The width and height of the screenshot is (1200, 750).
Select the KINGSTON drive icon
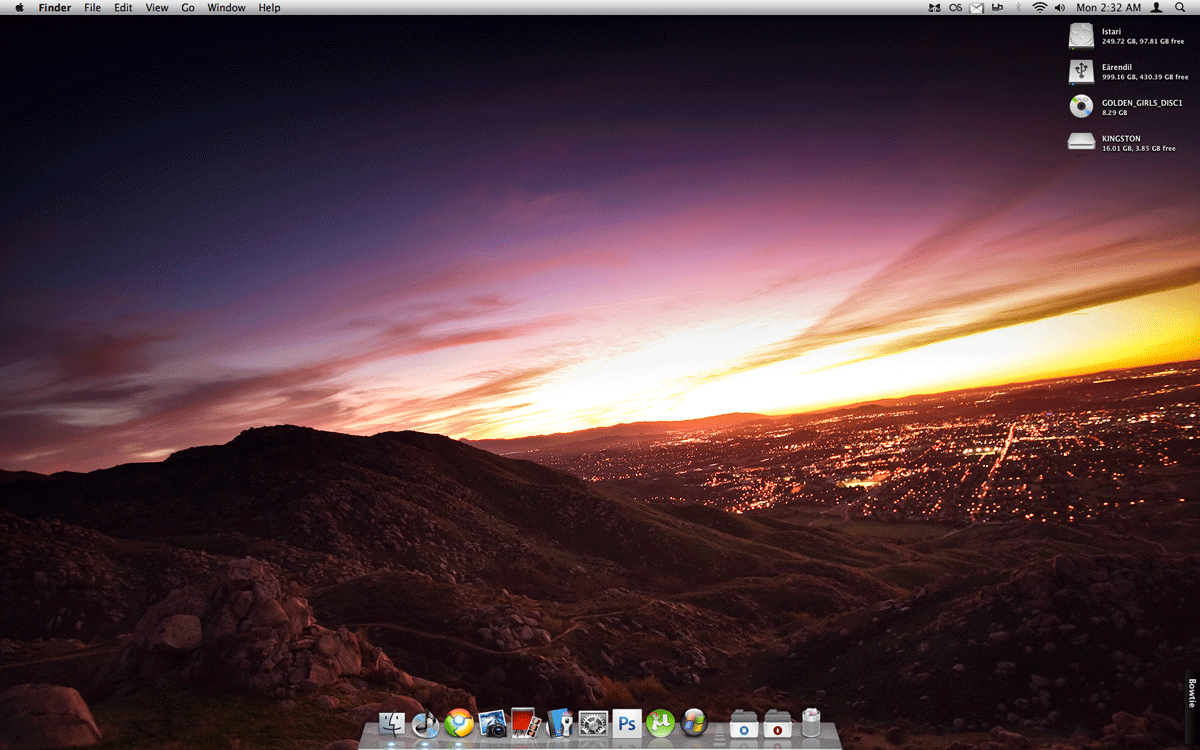[1081, 142]
